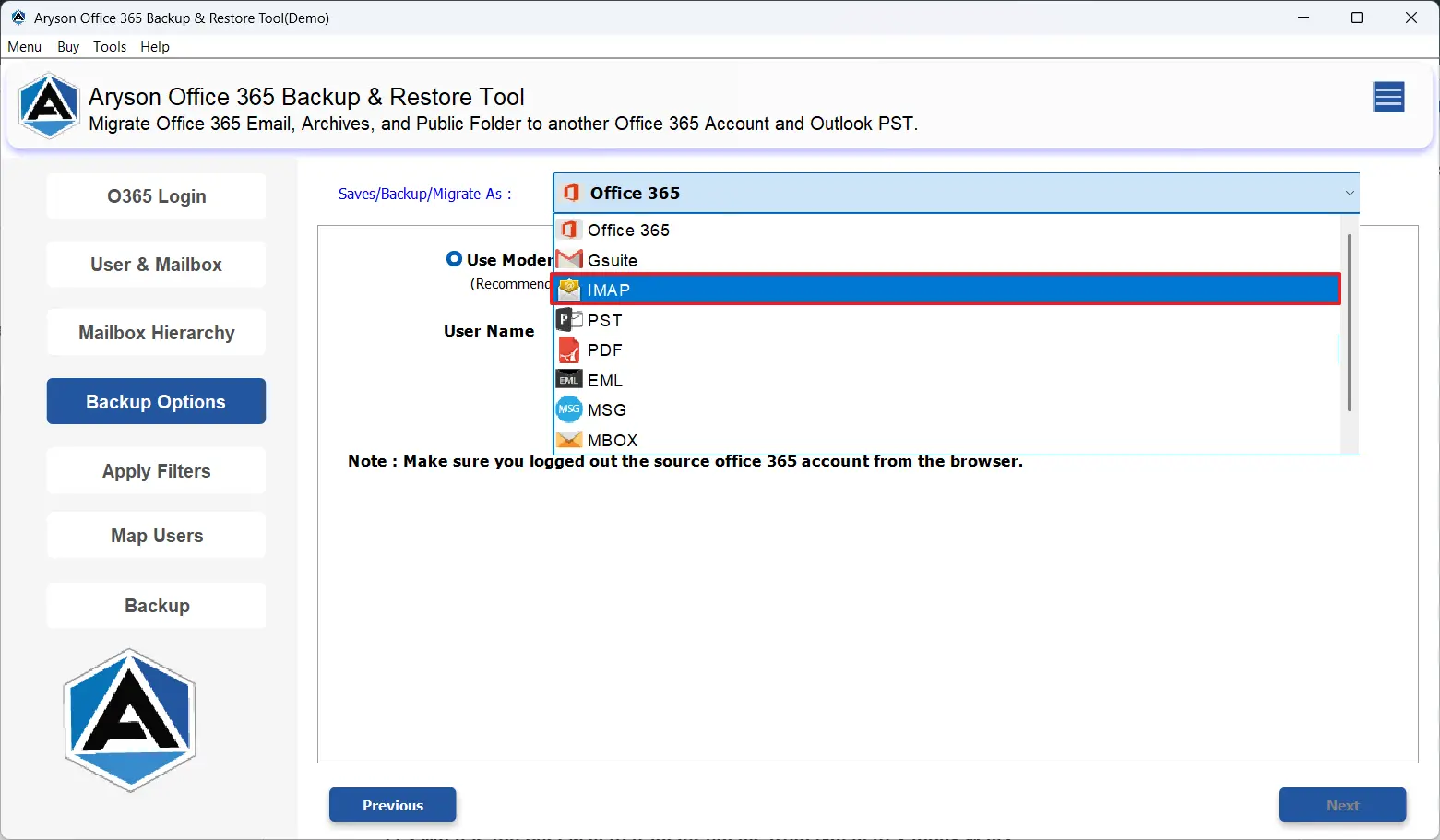Screen dimensions: 1440x840
Task: Click the User Name label
Action: [489, 331]
